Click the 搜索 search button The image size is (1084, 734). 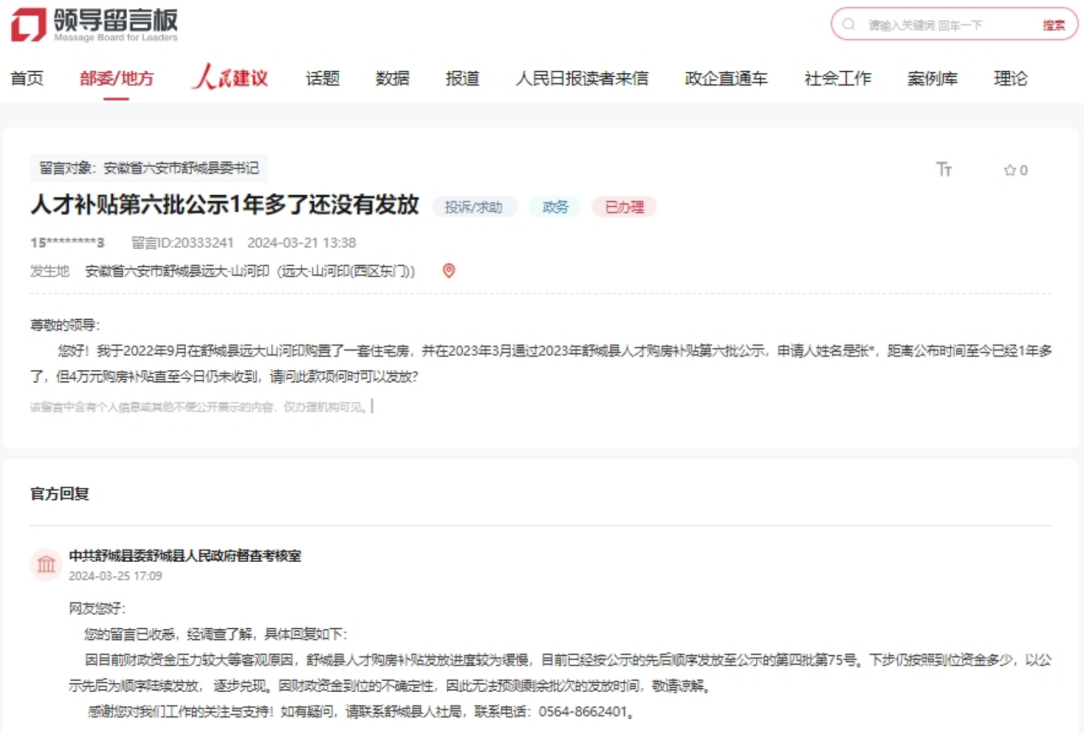pyautogui.click(x=1054, y=24)
